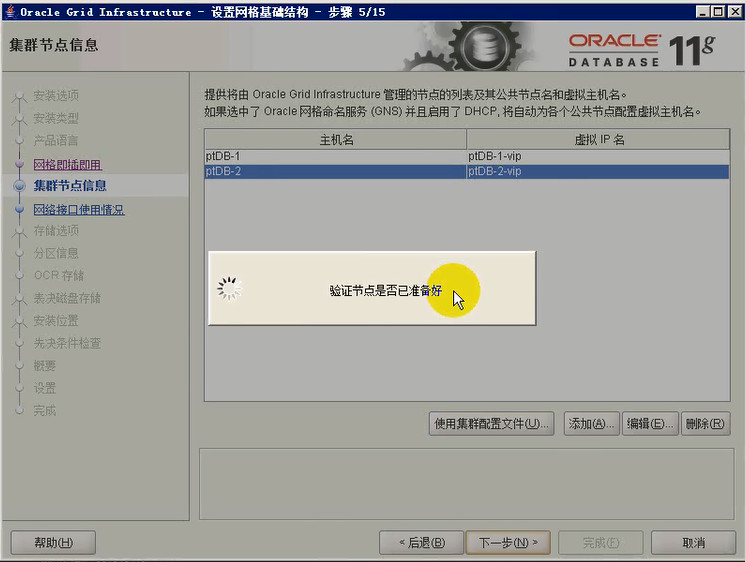Maximize the installer window

click(x=718, y=11)
